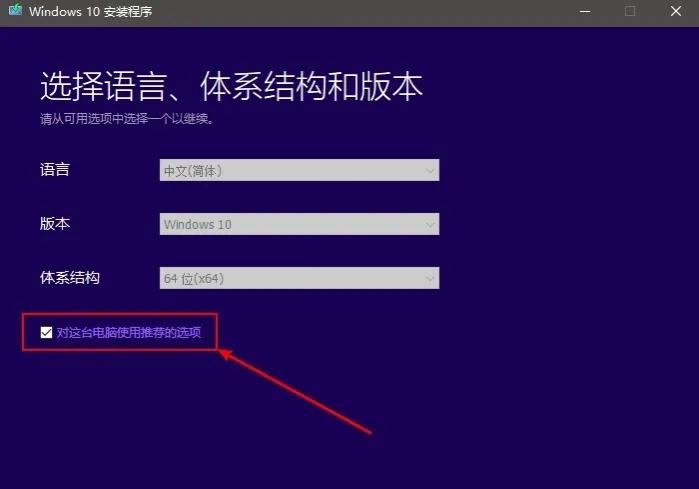Click the Windows 10 安装程序 title bar icon
The height and width of the screenshot is (489, 699).
point(15,10)
